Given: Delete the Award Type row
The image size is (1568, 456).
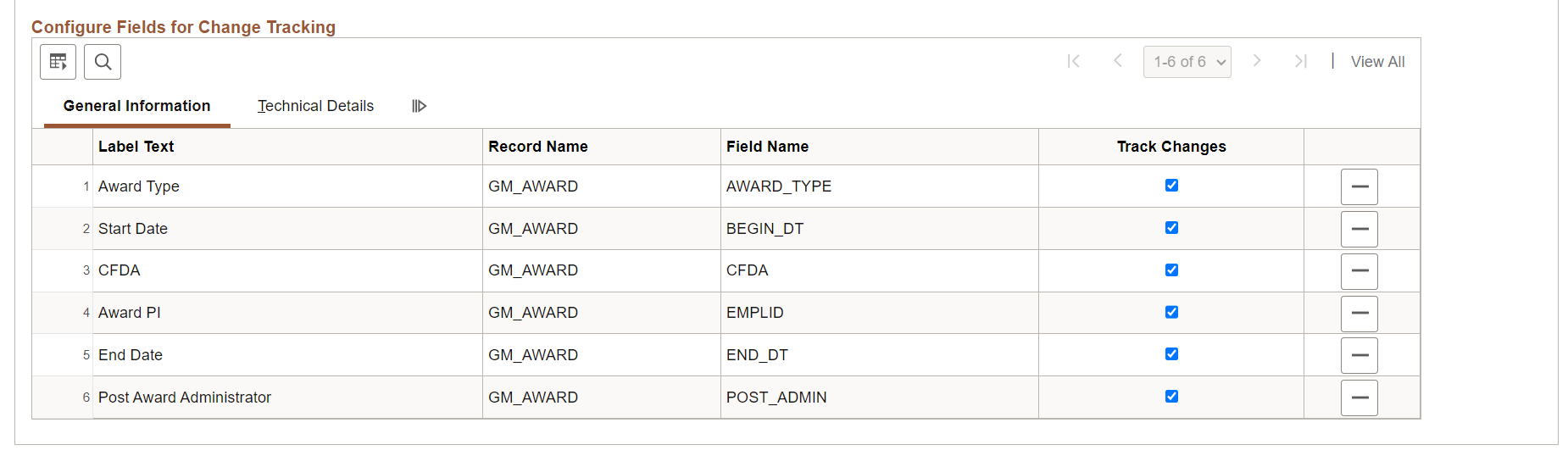Looking at the screenshot, I should (x=1359, y=186).
